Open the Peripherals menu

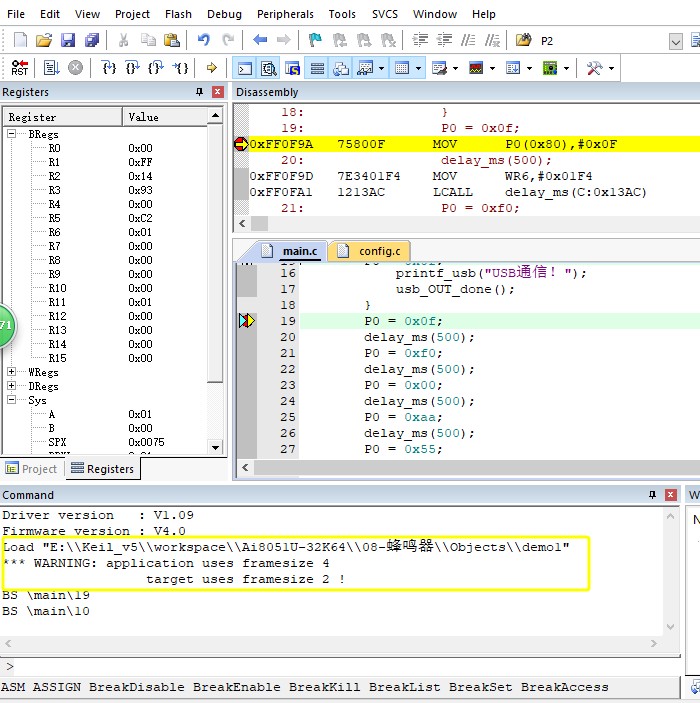(285, 14)
